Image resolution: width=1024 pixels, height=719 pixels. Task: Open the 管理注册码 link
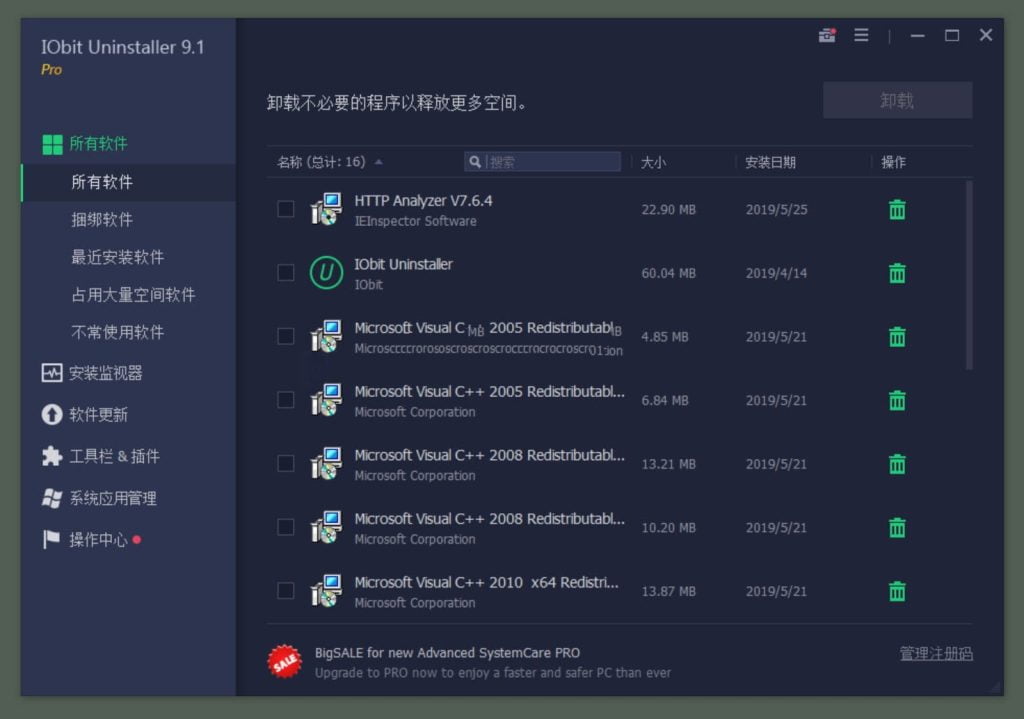(x=934, y=651)
